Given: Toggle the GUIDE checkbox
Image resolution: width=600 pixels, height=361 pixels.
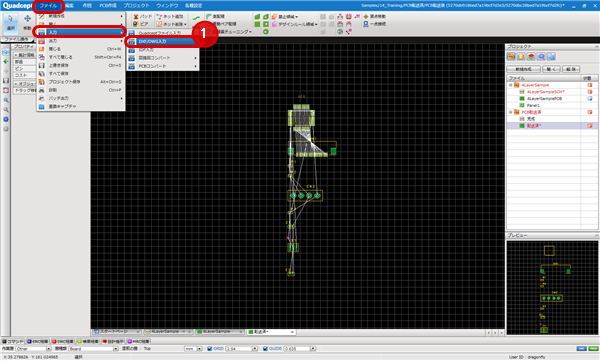Looking at the screenshot, I should click(265, 349).
